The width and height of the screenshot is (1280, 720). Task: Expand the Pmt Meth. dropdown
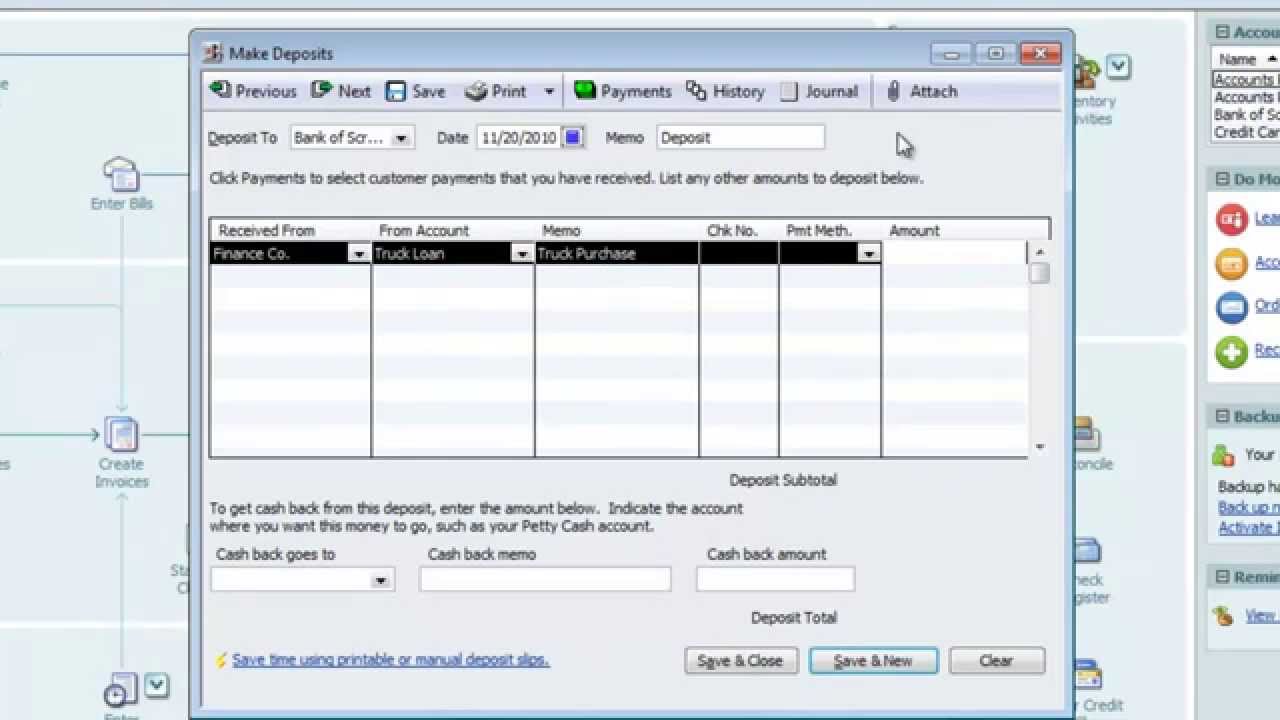pos(869,254)
